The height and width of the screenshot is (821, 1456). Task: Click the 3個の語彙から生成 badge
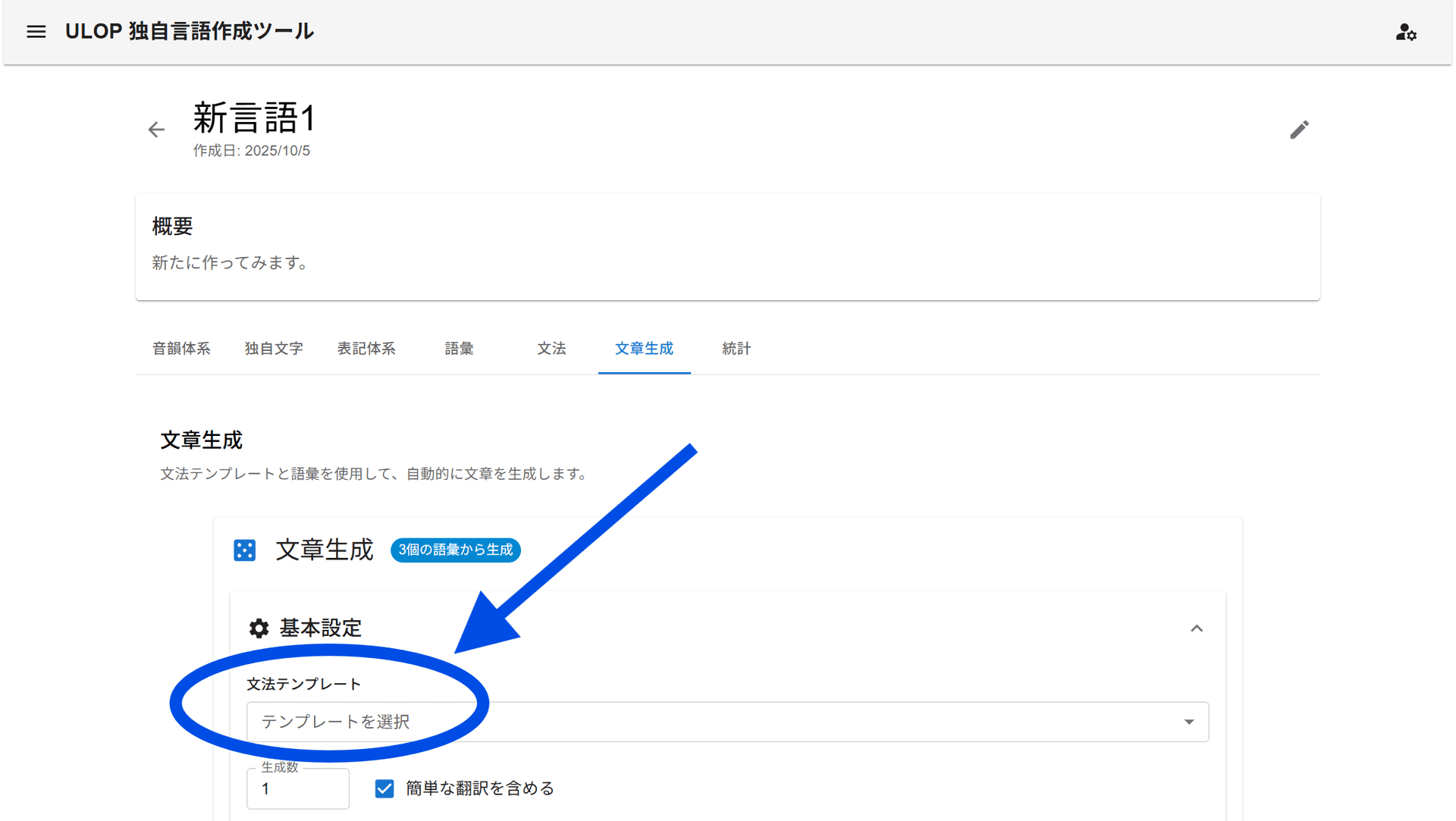[455, 550]
